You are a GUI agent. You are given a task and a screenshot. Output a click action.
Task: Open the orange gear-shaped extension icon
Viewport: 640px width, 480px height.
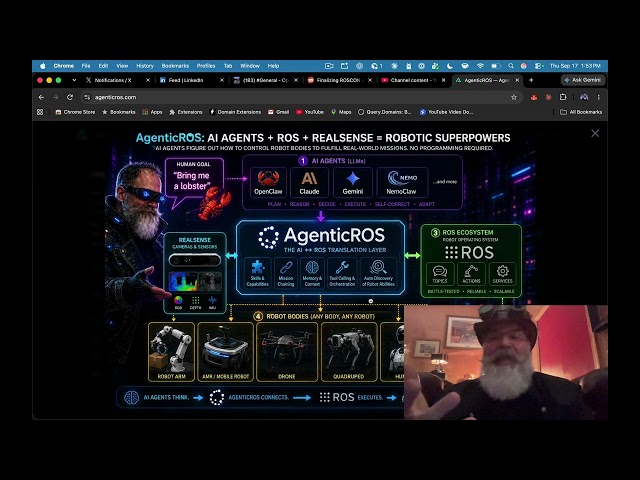click(548, 97)
